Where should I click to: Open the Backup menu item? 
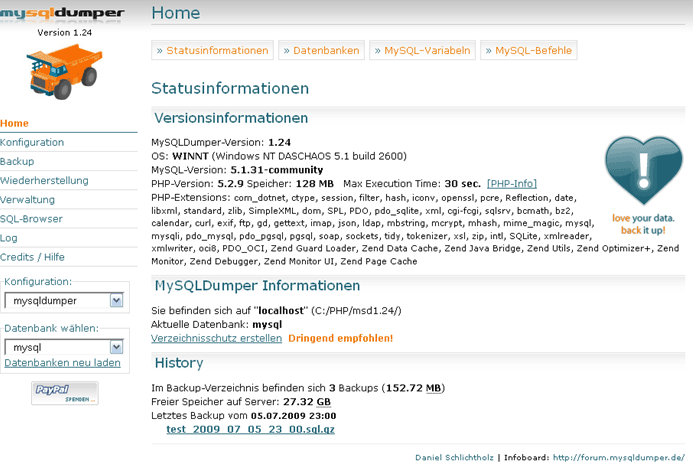click(17, 161)
